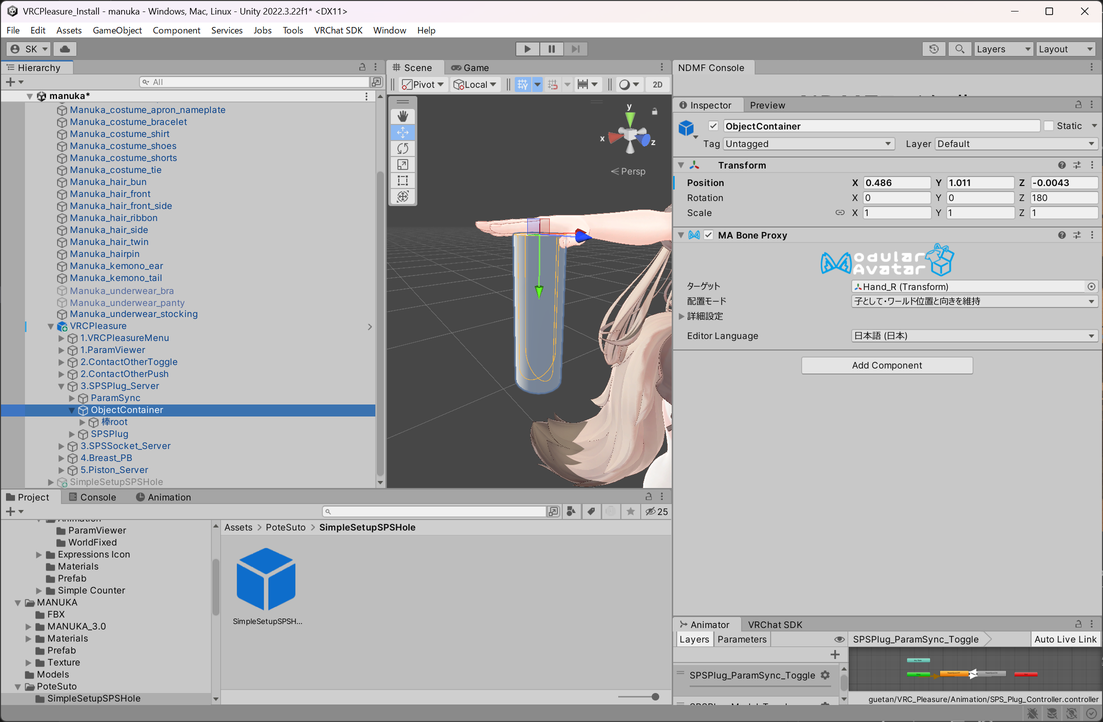Switch to VRChat SDK tab

(774, 625)
